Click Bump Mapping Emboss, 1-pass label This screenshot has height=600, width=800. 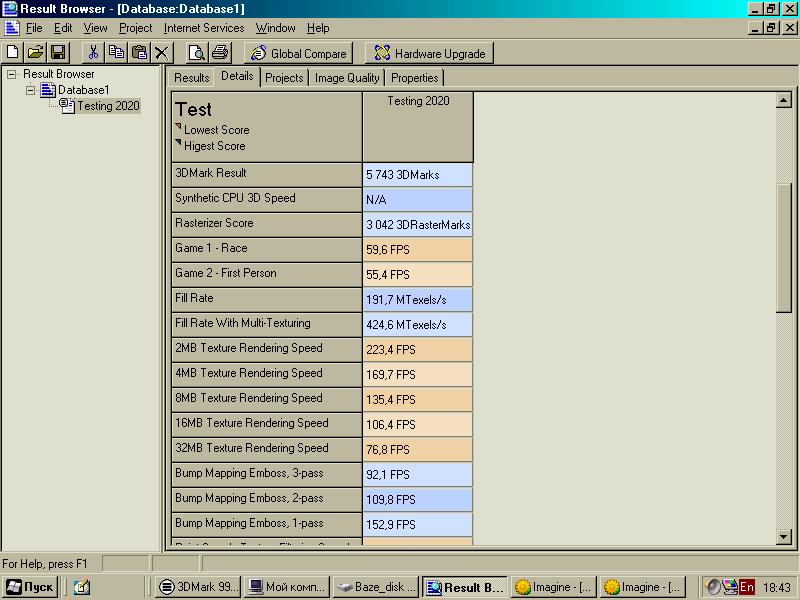coord(249,523)
